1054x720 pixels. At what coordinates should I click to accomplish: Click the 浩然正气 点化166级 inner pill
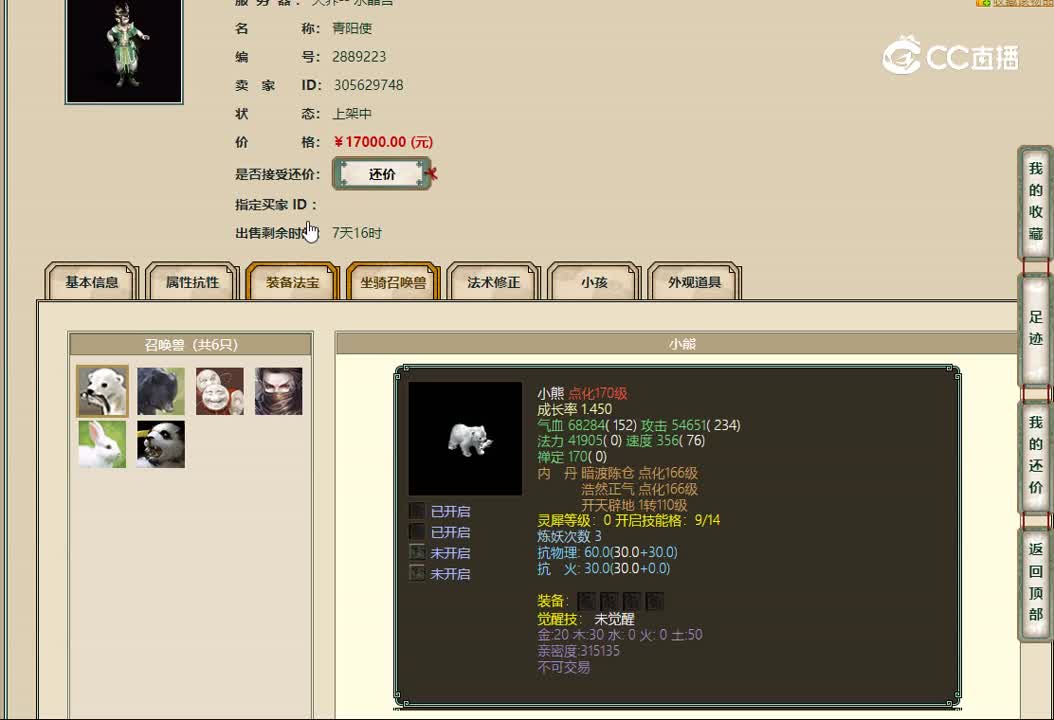pos(639,489)
